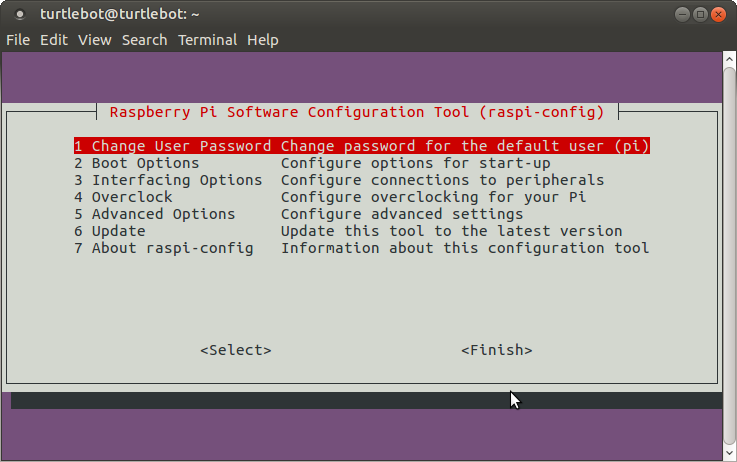
Task: Open the Terminal menu
Action: point(208,40)
